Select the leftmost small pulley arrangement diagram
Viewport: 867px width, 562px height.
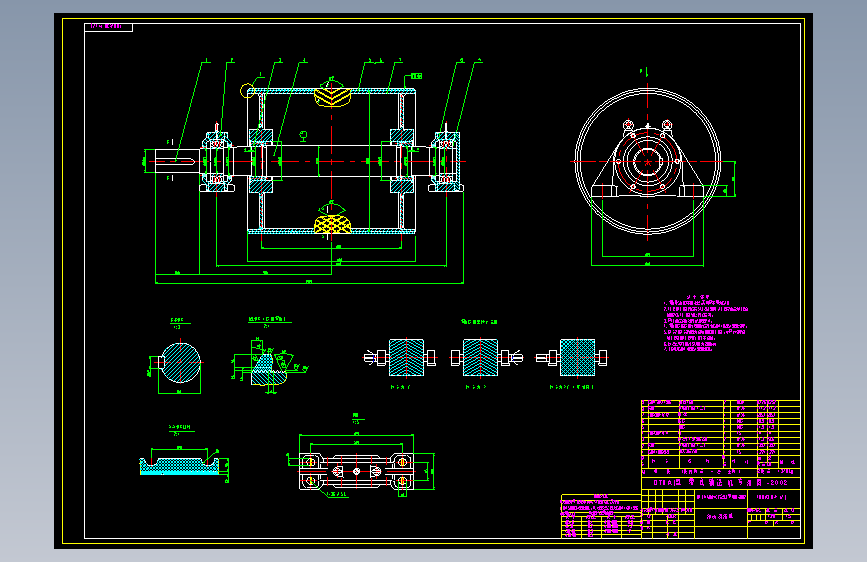[x=400, y=358]
